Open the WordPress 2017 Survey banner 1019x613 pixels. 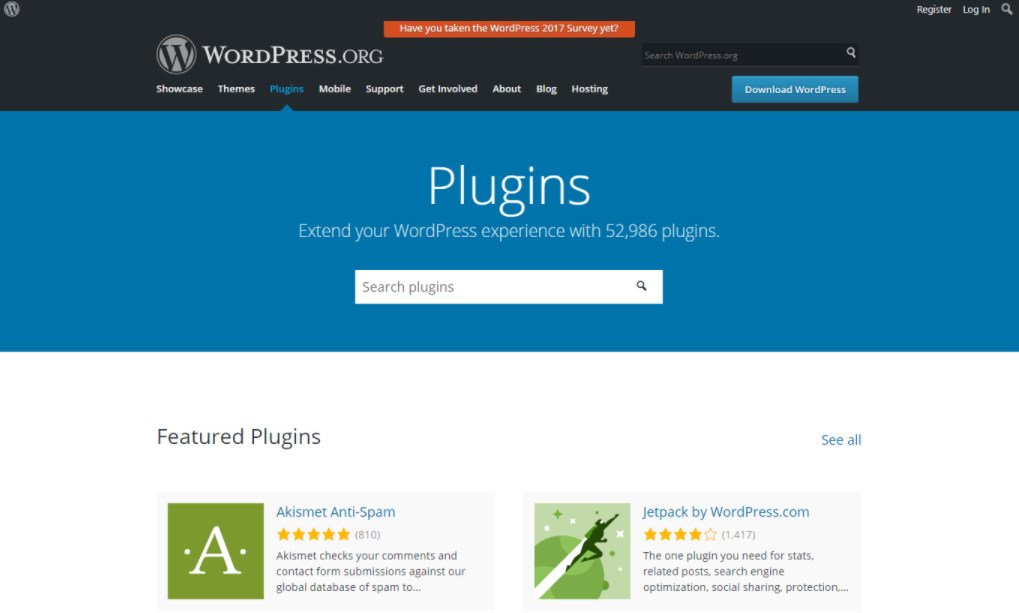[x=509, y=29]
